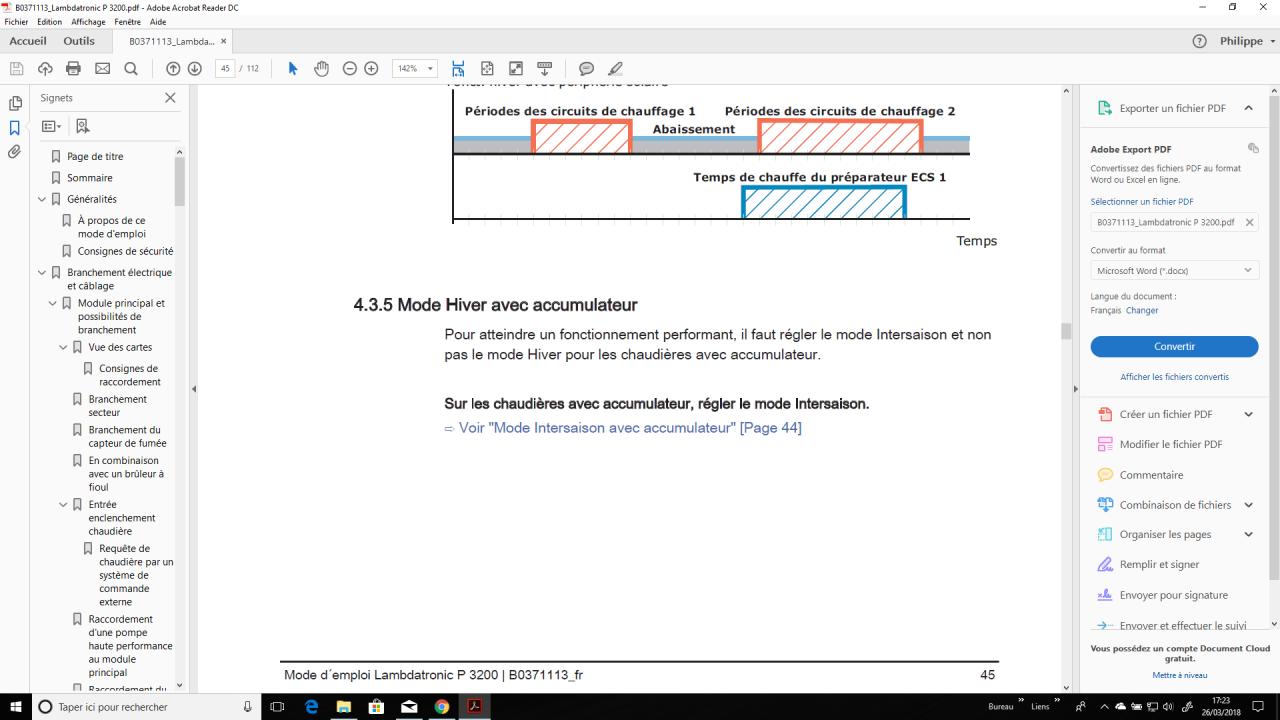Viewport: 1280px width, 720px height.
Task: Click Sélectionner un fichier PDF link
Action: [1142, 202]
